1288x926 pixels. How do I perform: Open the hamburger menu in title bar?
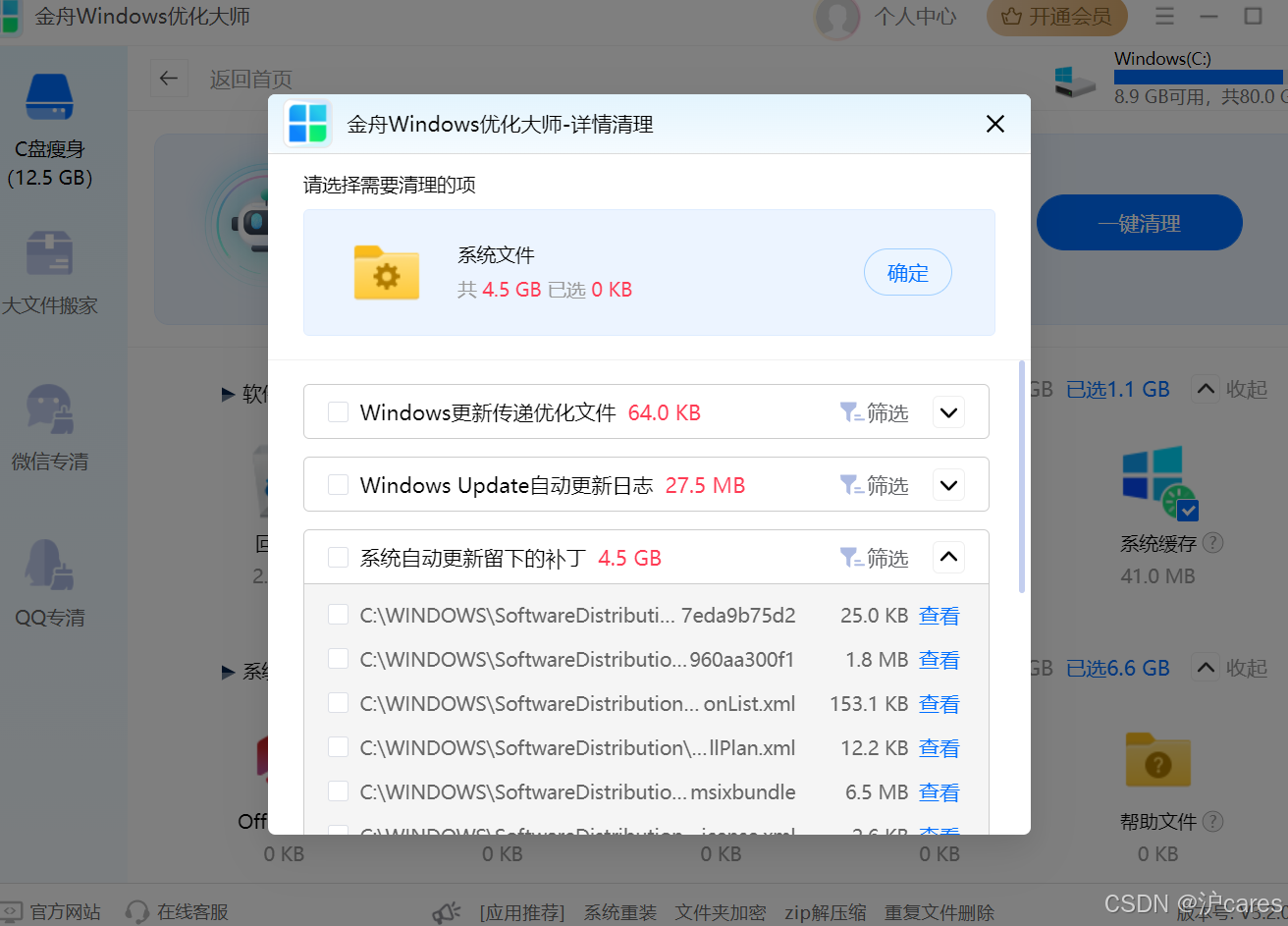pyautogui.click(x=1164, y=17)
